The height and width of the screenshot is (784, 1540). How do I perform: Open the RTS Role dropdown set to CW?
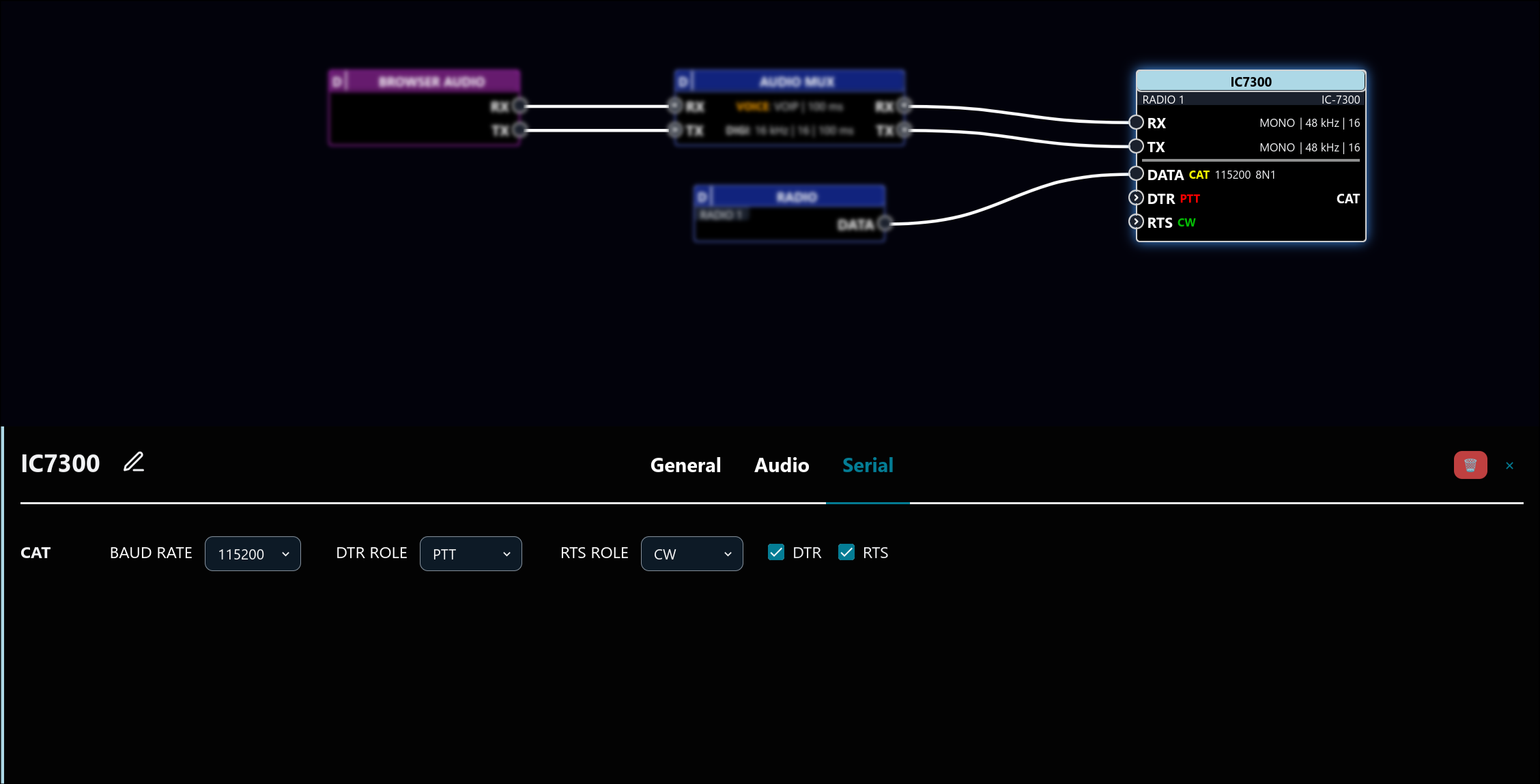(692, 554)
